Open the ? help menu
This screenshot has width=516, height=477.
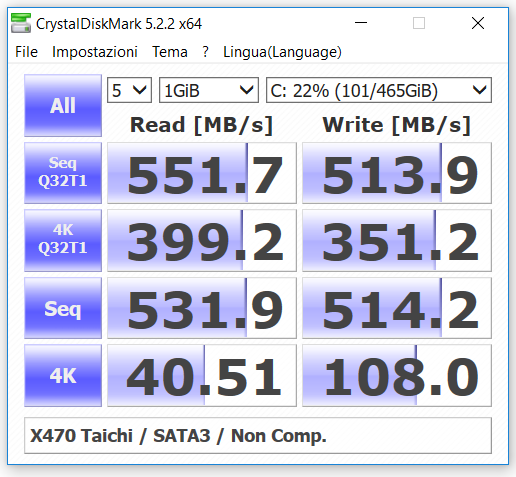coord(205,52)
